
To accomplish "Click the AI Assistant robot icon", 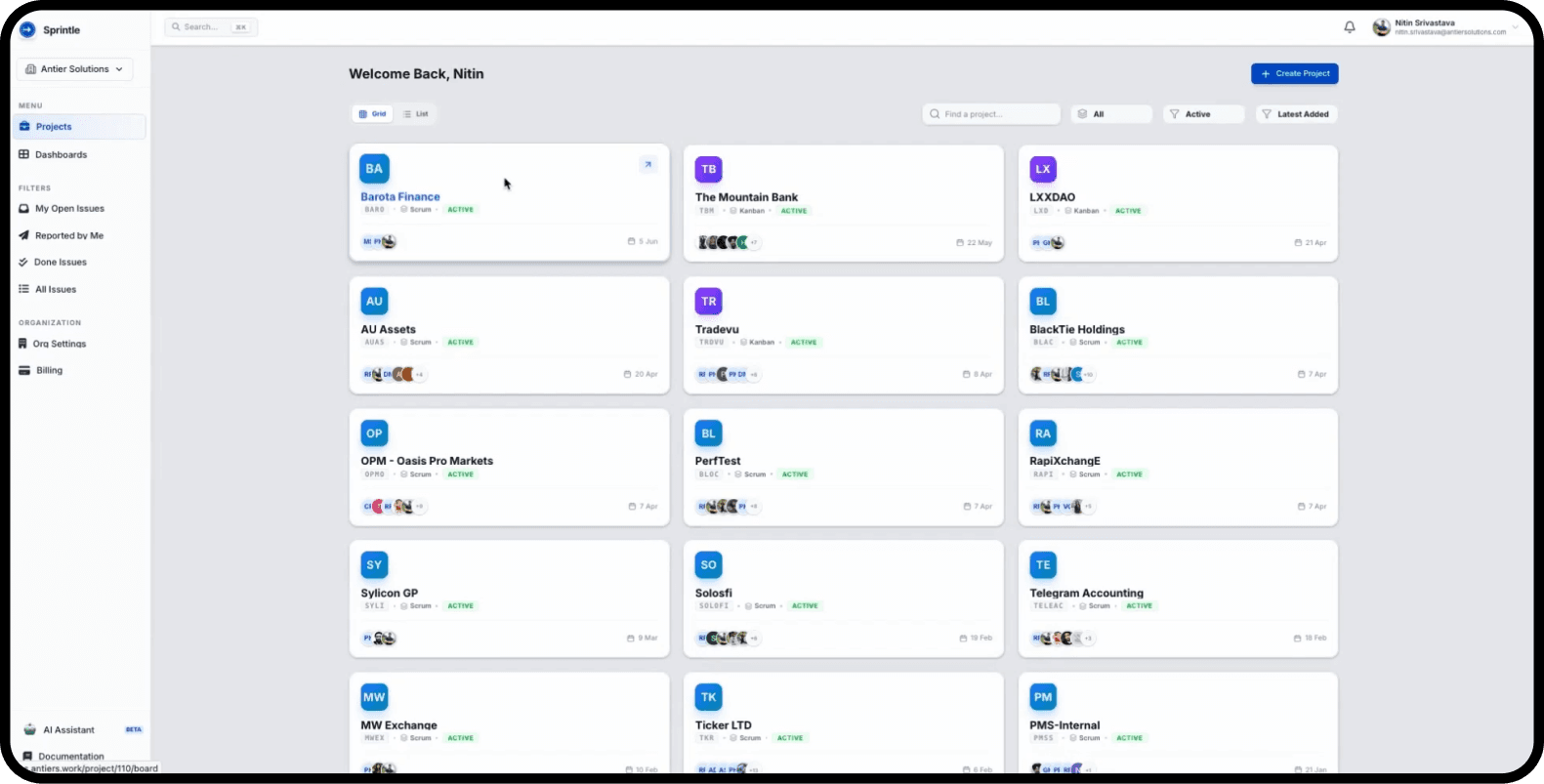I will click(x=29, y=729).
